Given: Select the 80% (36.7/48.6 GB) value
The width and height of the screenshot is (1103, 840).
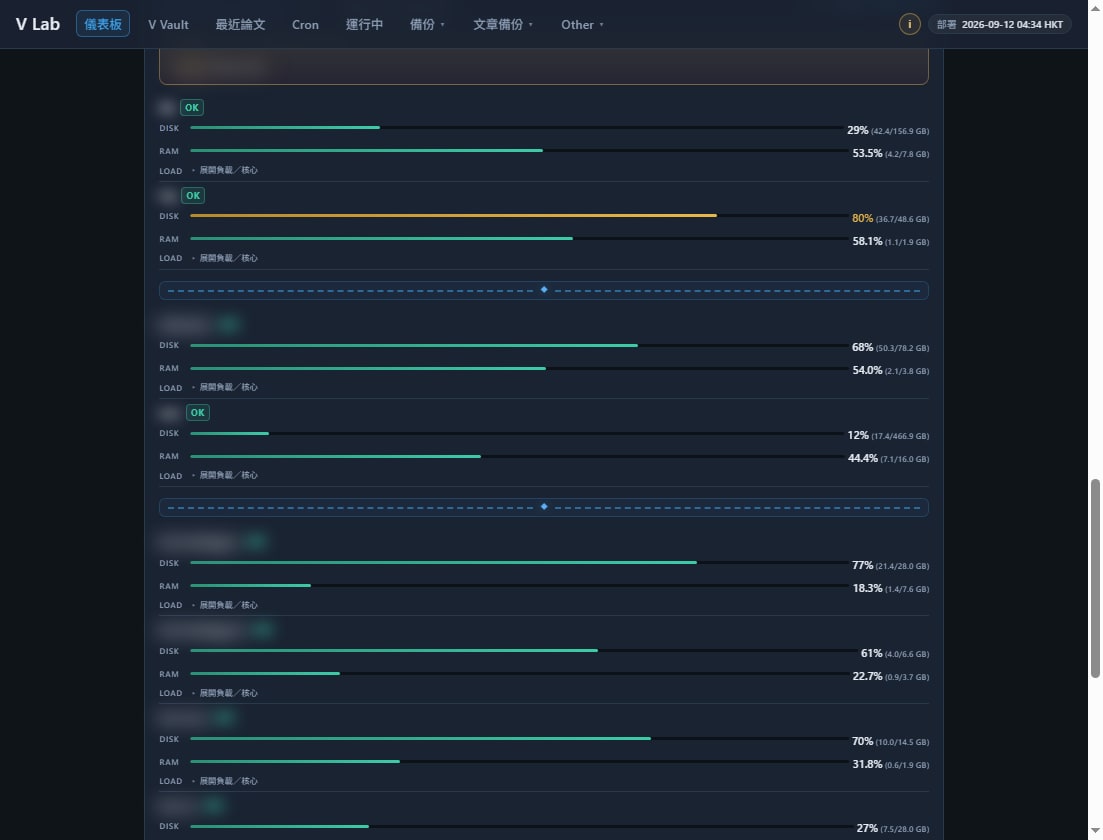Looking at the screenshot, I should [x=891, y=219].
